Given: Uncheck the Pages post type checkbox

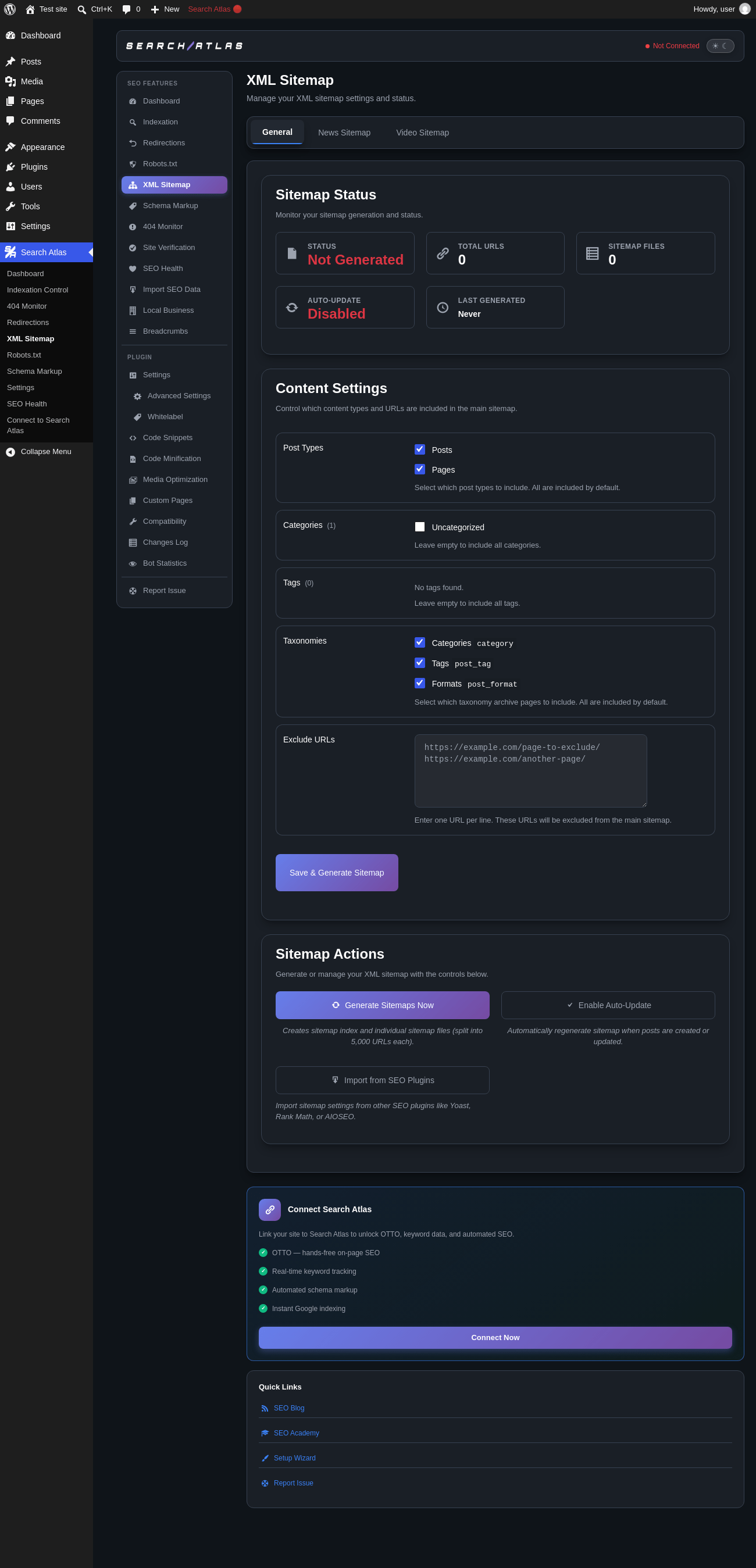Looking at the screenshot, I should [419, 469].
